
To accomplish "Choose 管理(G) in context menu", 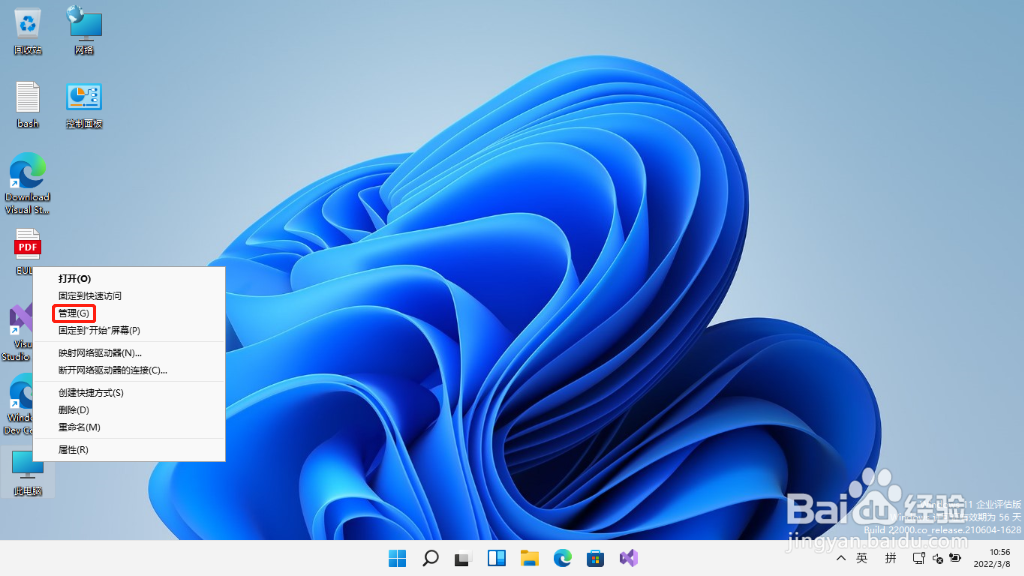I will tap(129, 313).
